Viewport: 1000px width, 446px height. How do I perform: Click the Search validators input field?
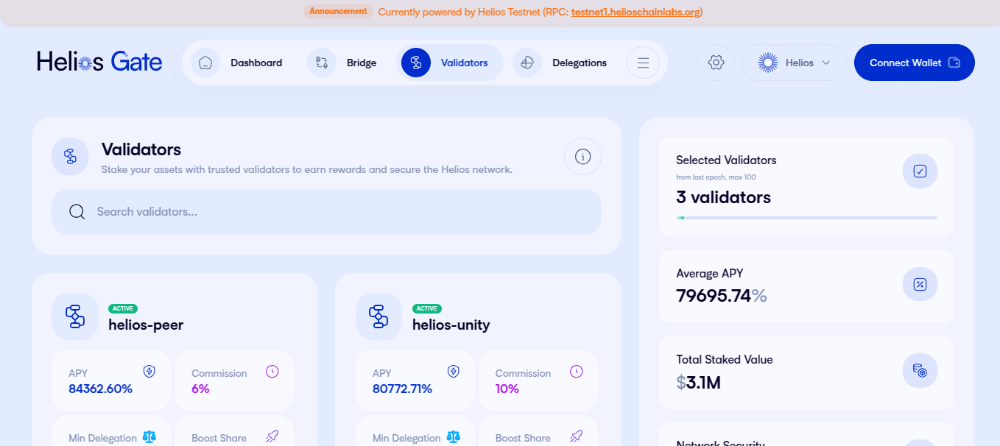327,212
